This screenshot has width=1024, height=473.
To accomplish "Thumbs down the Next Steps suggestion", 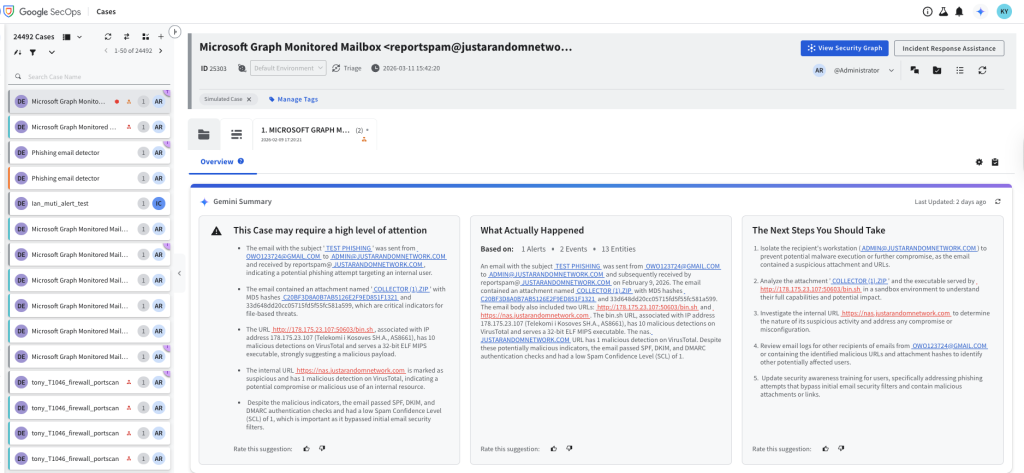I will point(840,449).
